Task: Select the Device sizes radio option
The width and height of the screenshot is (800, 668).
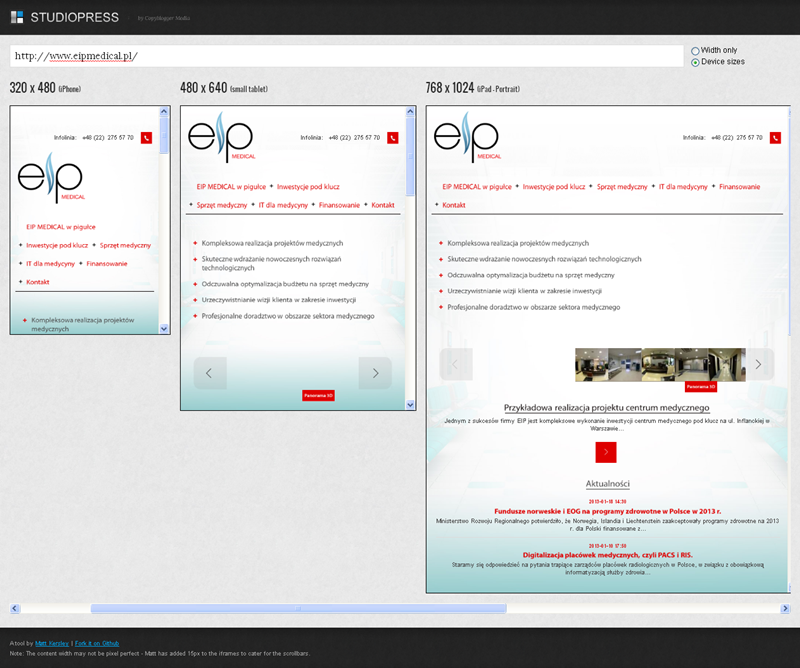Action: pyautogui.click(x=695, y=62)
